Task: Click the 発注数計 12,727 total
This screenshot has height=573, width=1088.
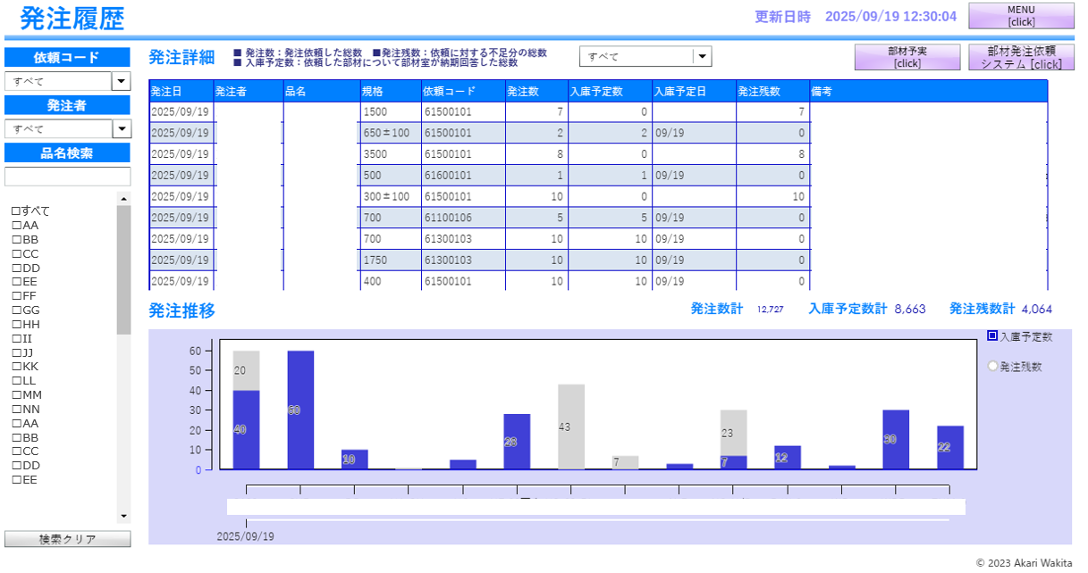Action: (x=737, y=309)
